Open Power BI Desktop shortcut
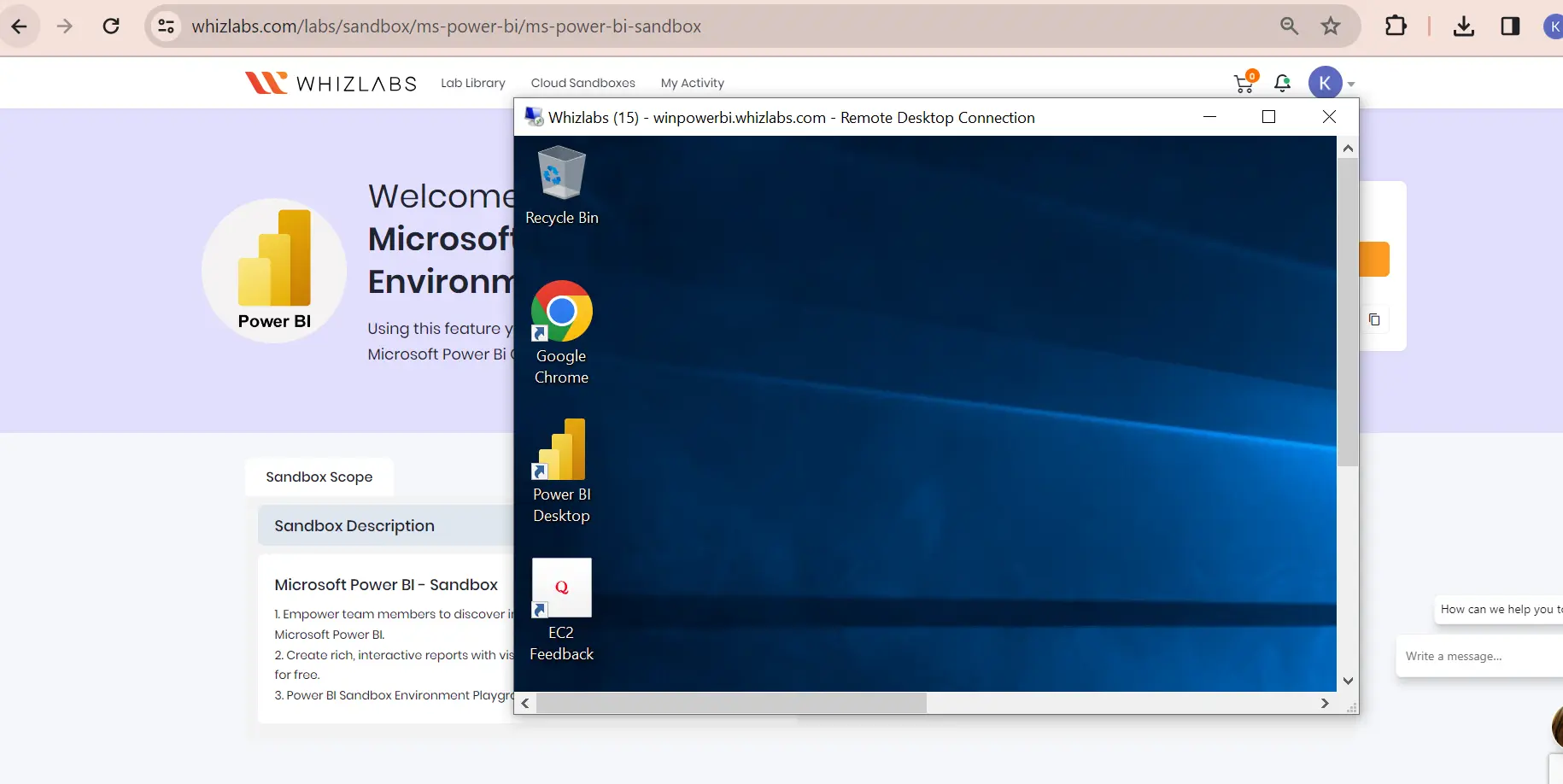Screen dimensions: 1563x784 tap(561, 471)
